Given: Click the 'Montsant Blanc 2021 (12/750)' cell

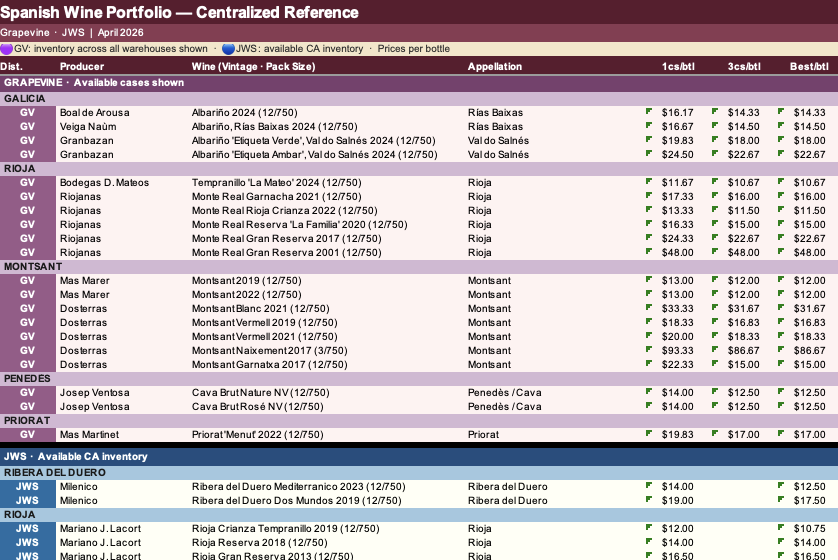Looking at the screenshot, I should (260, 308).
